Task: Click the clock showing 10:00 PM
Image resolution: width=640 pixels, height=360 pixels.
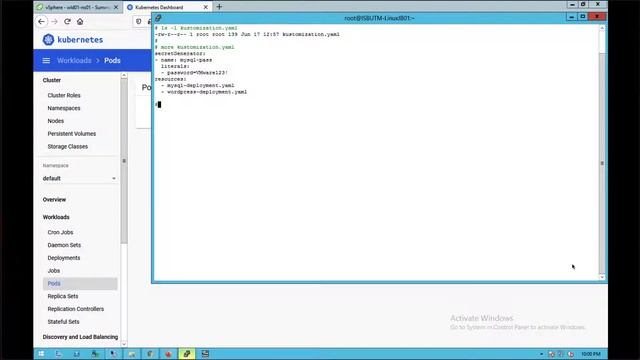Action: (591, 354)
